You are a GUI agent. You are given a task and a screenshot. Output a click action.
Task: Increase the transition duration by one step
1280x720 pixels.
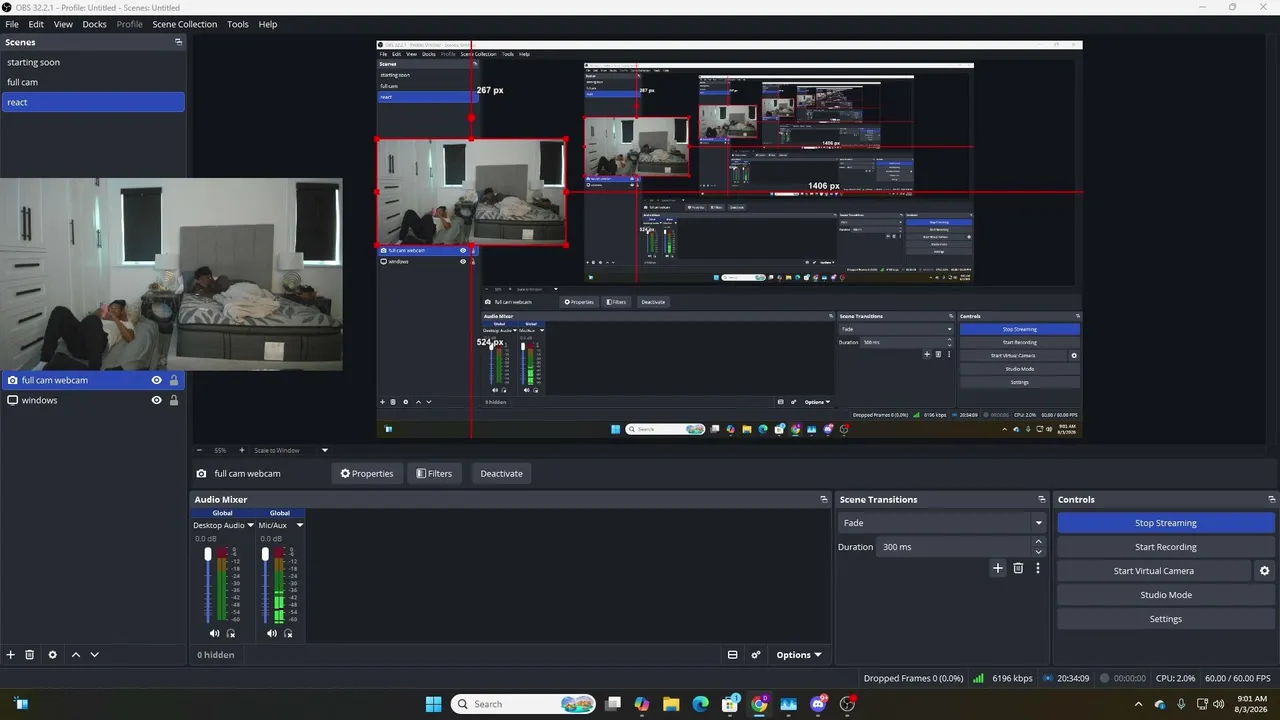coord(1038,542)
